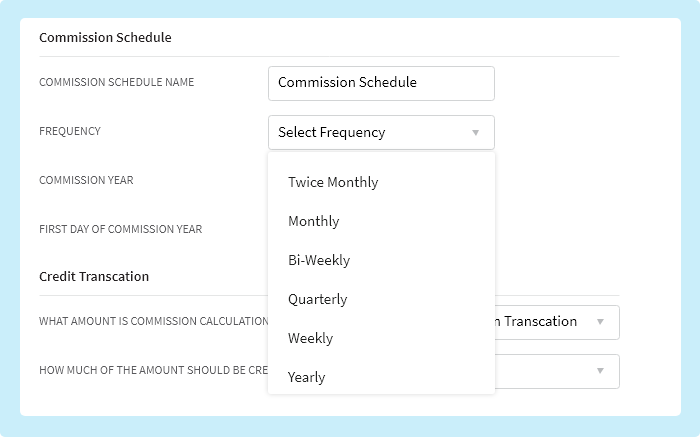
Task: Click the FREQUENCY field label
Action: point(70,131)
